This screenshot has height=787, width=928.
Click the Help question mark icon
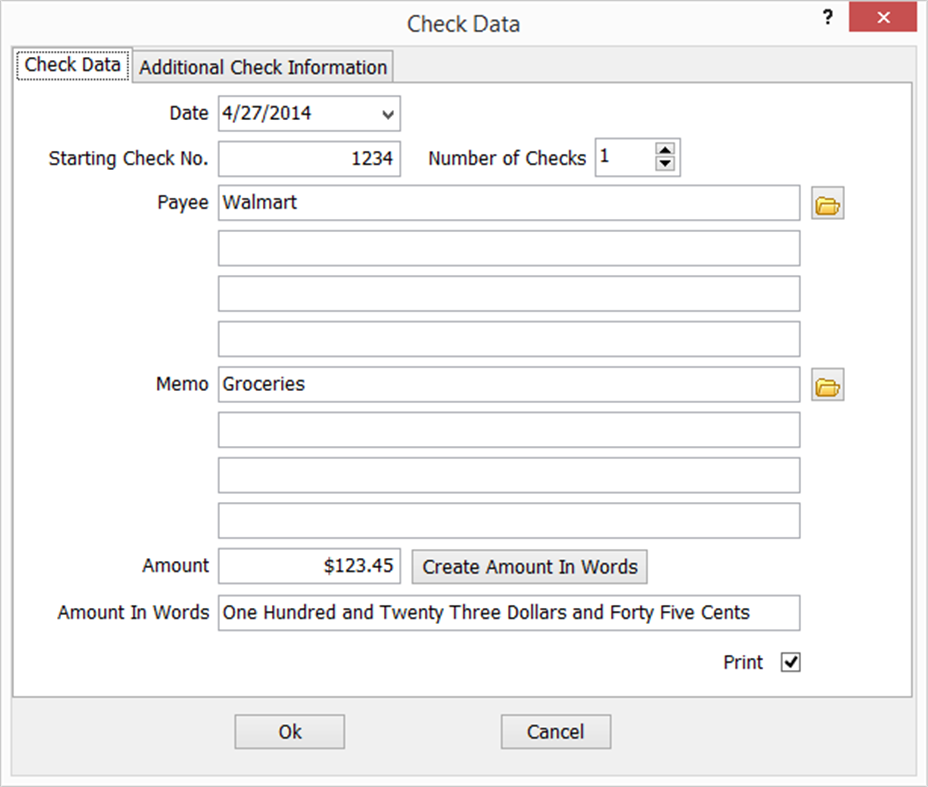click(x=827, y=16)
